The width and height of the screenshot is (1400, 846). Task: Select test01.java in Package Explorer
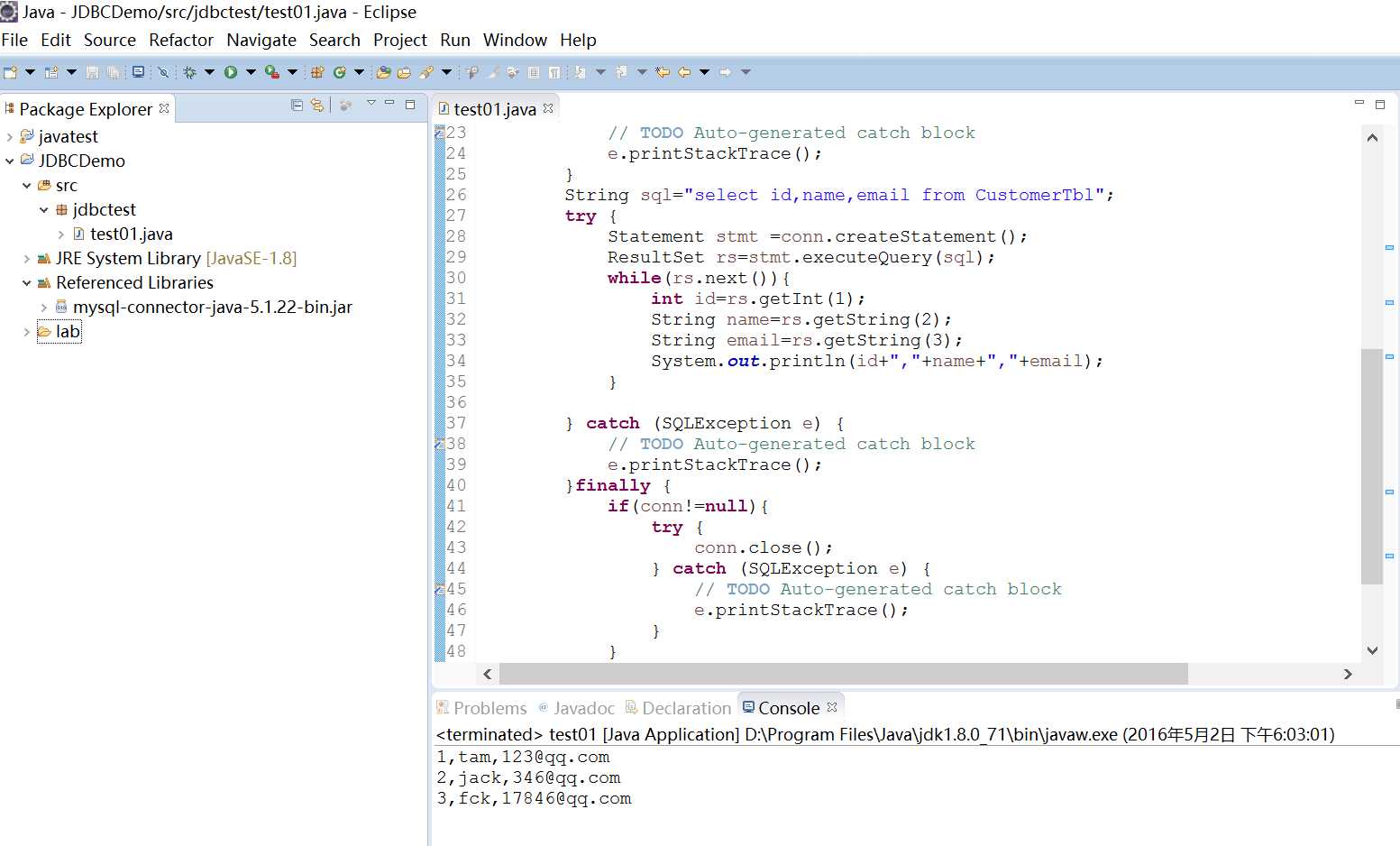[131, 234]
